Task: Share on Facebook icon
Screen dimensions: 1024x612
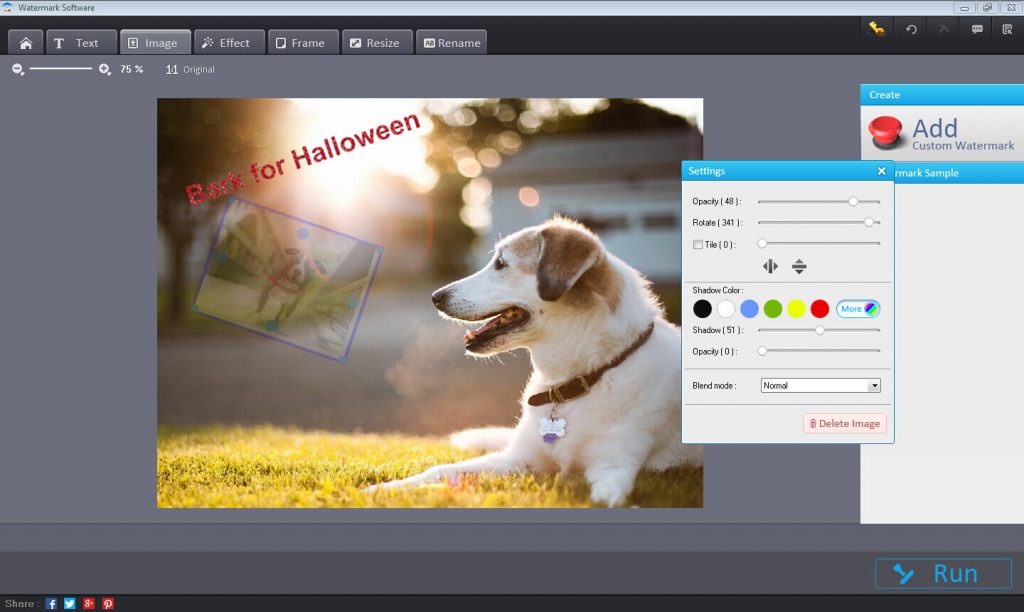Action: click(x=51, y=604)
